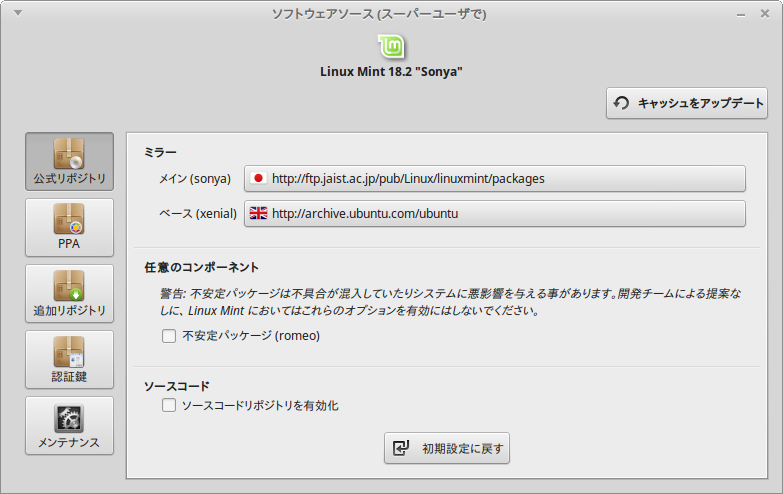This screenshot has width=783, height=494.
Task: Minimize the ソフトウェアソース window
Action: click(741, 14)
